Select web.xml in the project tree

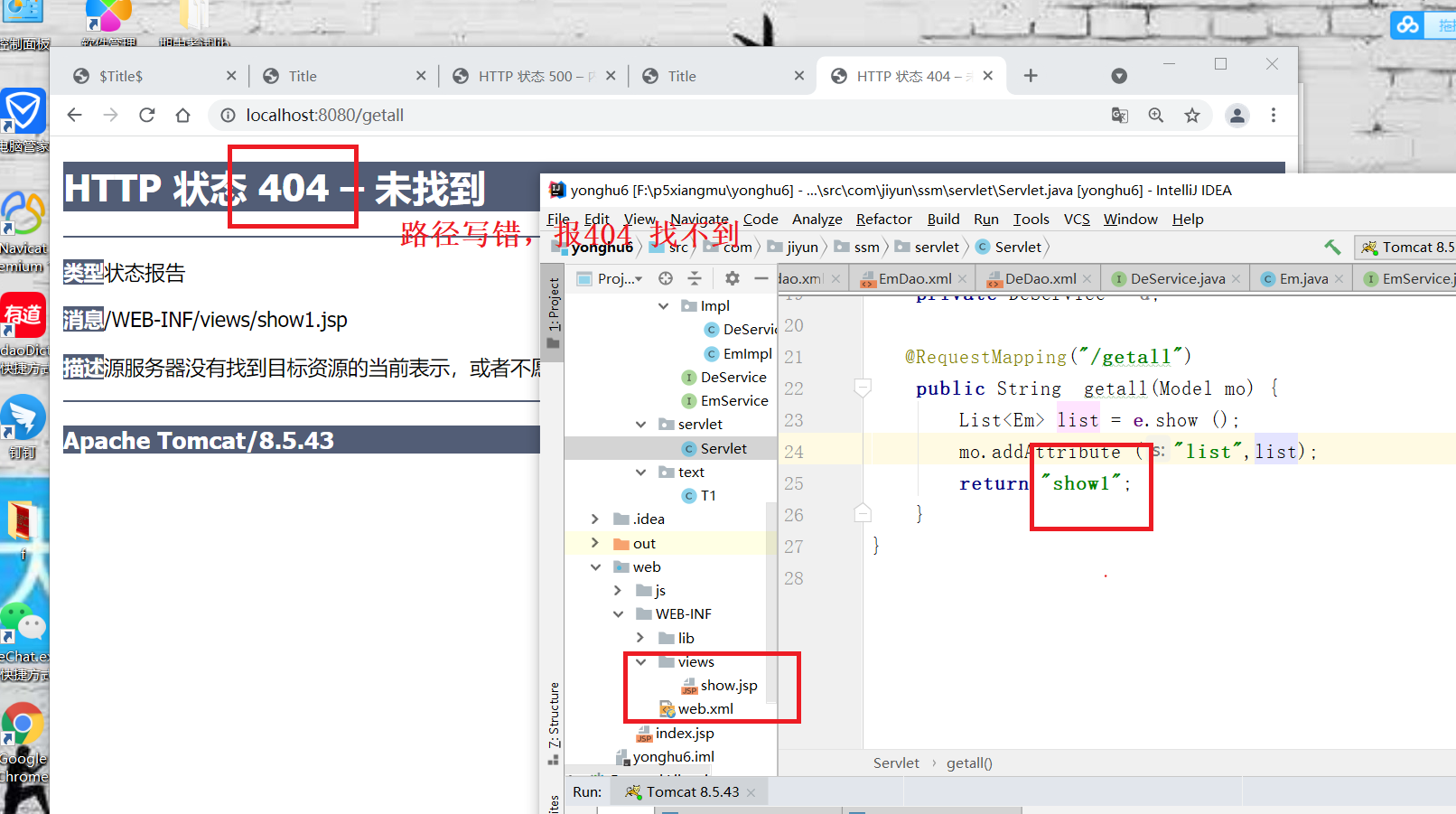click(695, 709)
